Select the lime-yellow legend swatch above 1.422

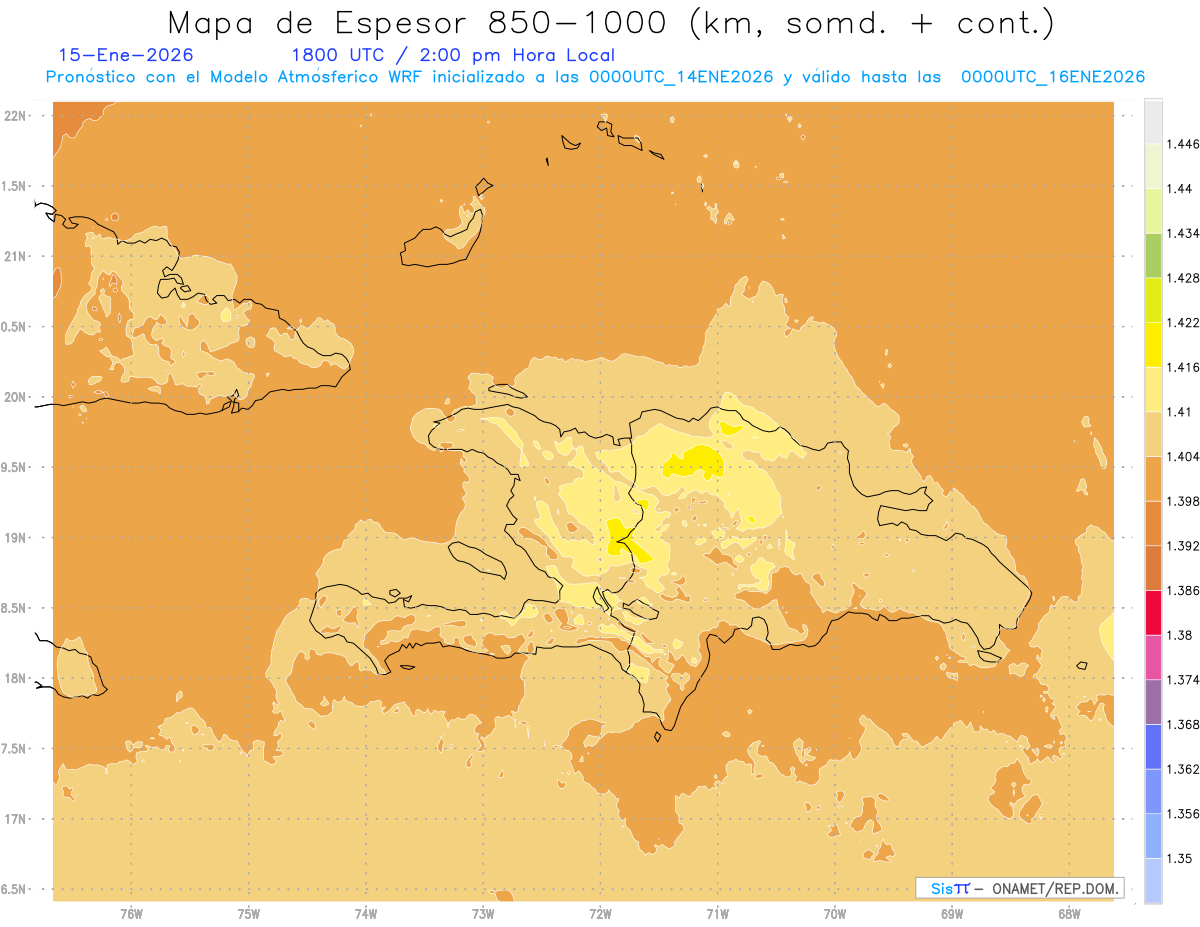coord(1153,299)
